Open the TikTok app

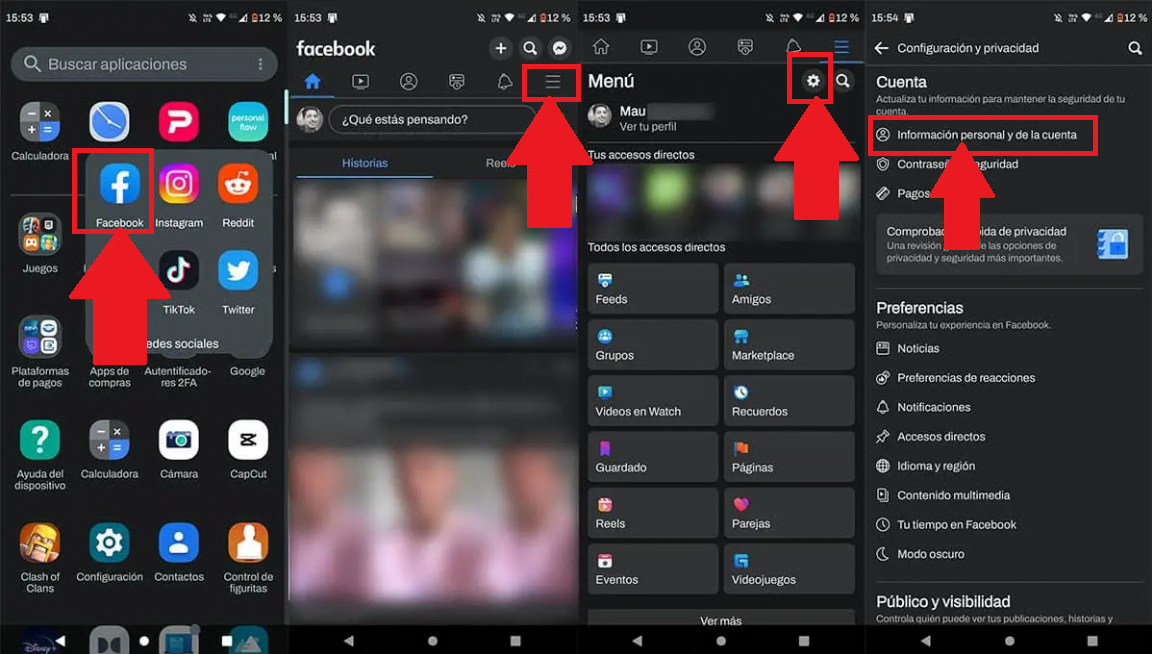tap(179, 272)
